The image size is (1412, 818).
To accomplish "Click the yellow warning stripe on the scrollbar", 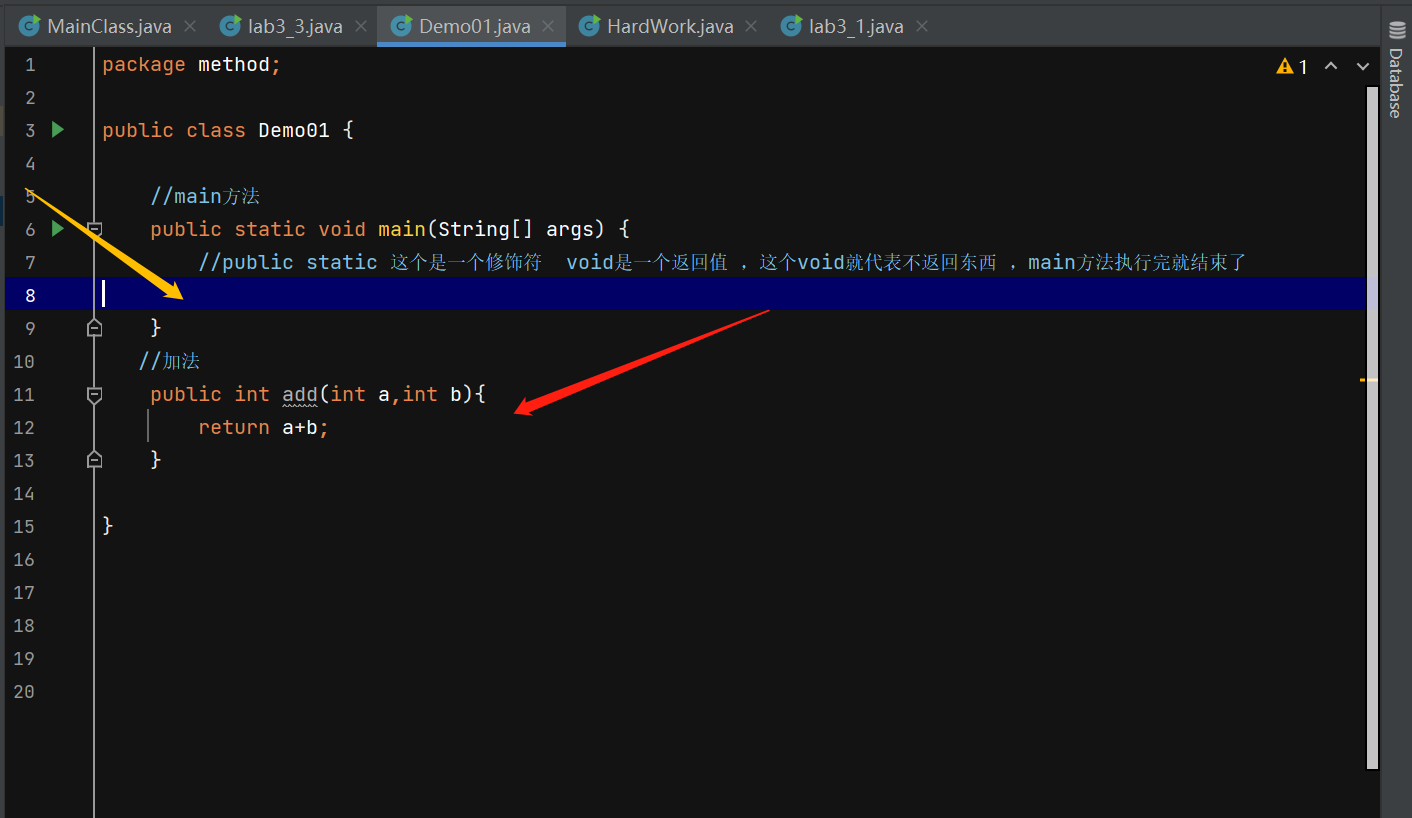I will pos(1369,380).
